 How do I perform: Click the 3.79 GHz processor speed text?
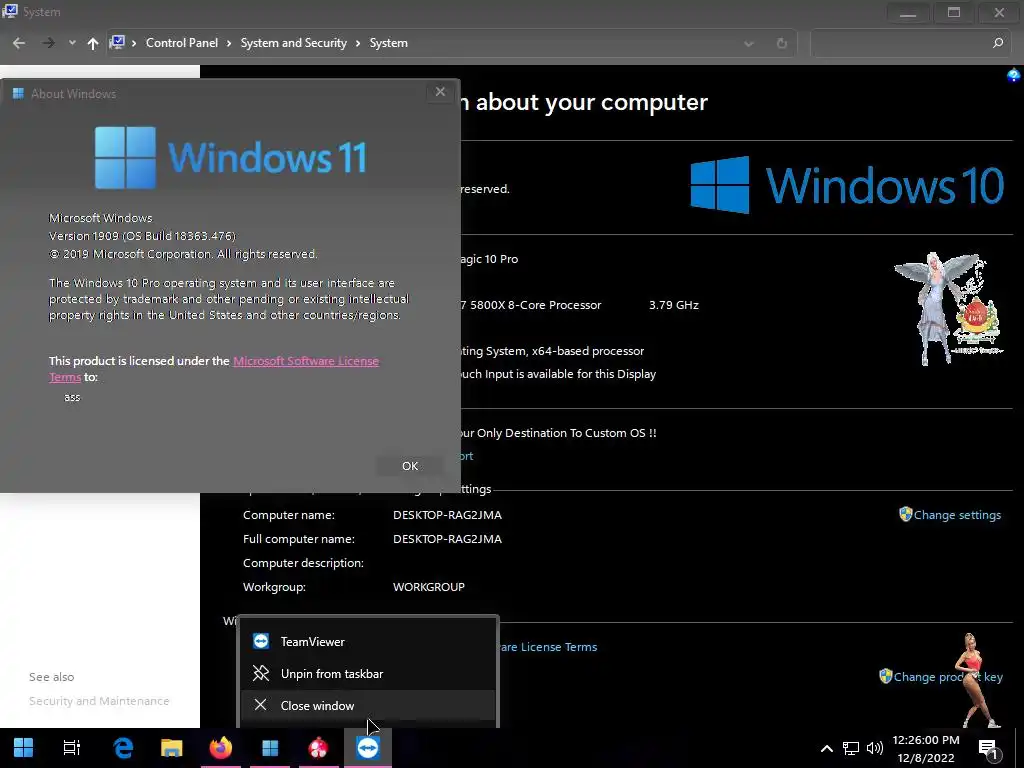674,305
